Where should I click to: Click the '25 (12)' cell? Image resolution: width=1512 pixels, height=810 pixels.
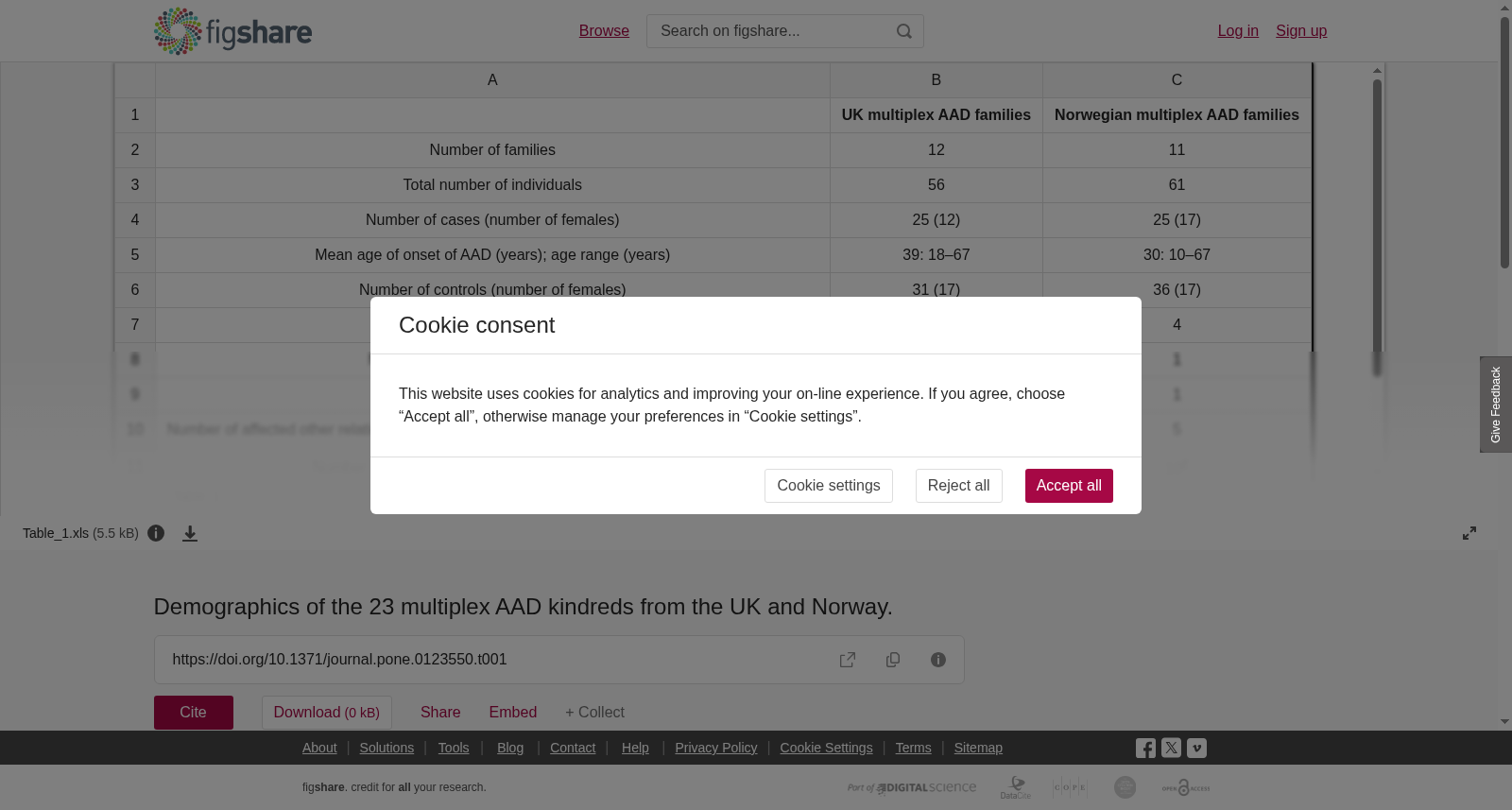(x=936, y=220)
